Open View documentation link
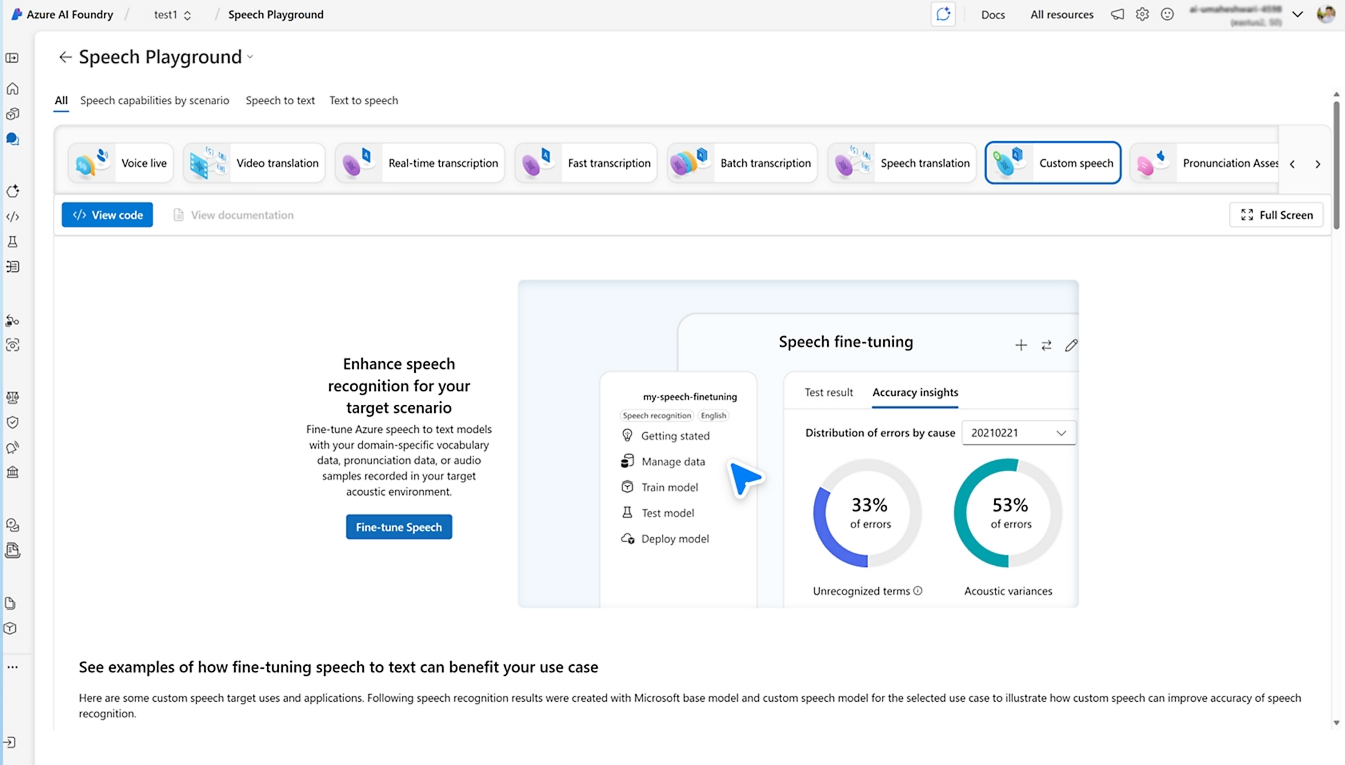The height and width of the screenshot is (765, 1345). [x=233, y=215]
